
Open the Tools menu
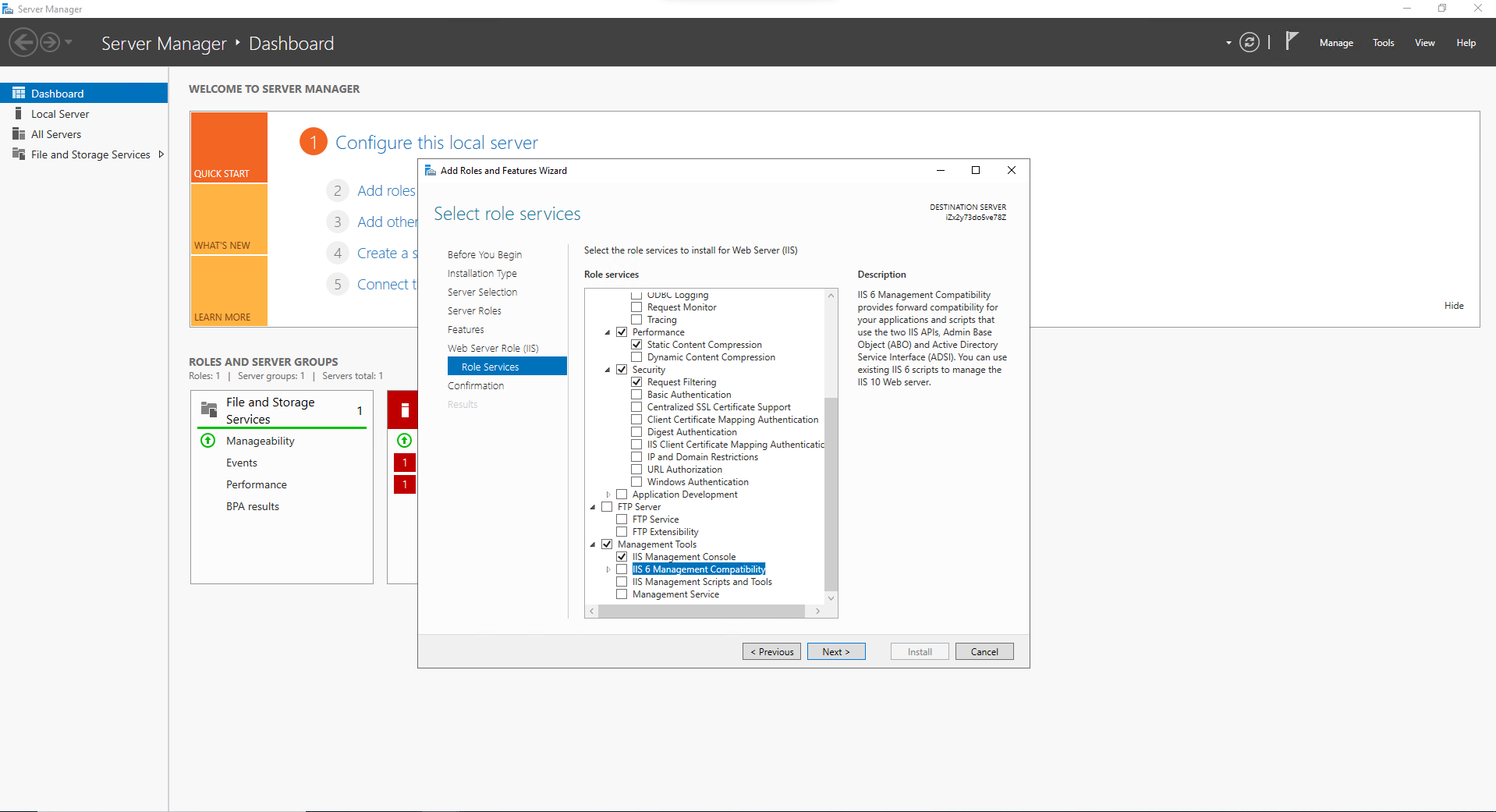click(1384, 43)
